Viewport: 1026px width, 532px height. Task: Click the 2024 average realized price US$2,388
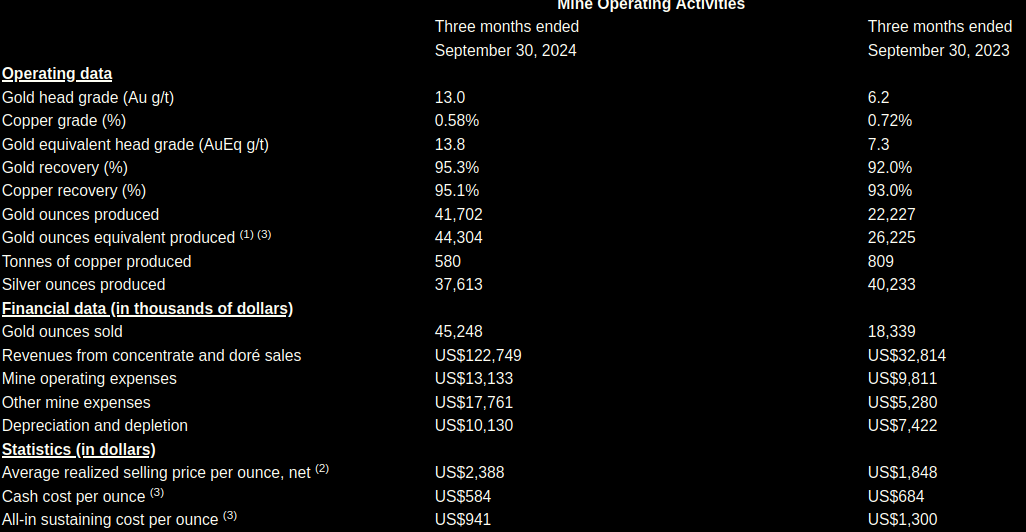click(x=470, y=472)
